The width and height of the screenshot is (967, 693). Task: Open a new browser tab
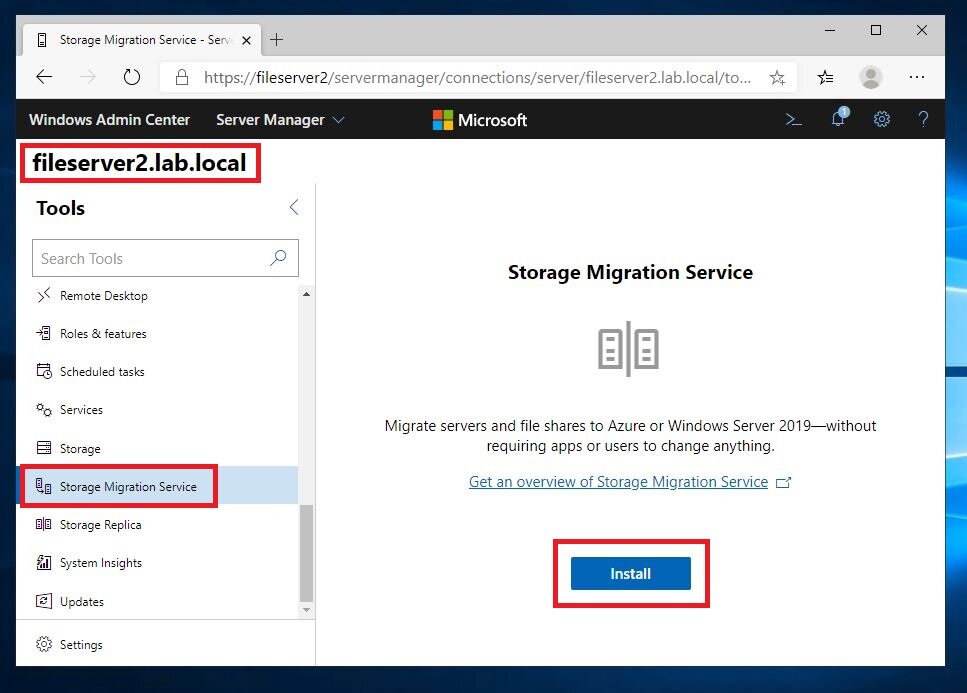(276, 40)
